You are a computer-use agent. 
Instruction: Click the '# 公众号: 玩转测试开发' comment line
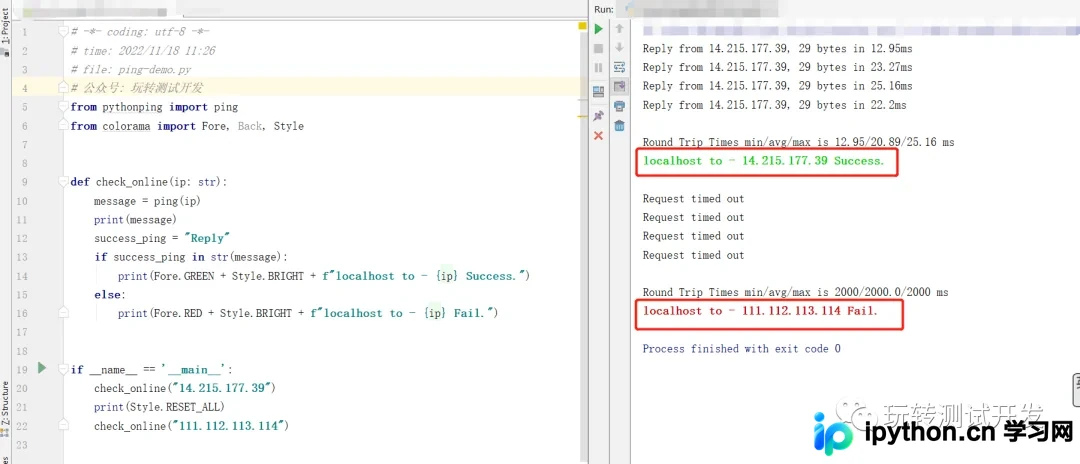(136, 88)
